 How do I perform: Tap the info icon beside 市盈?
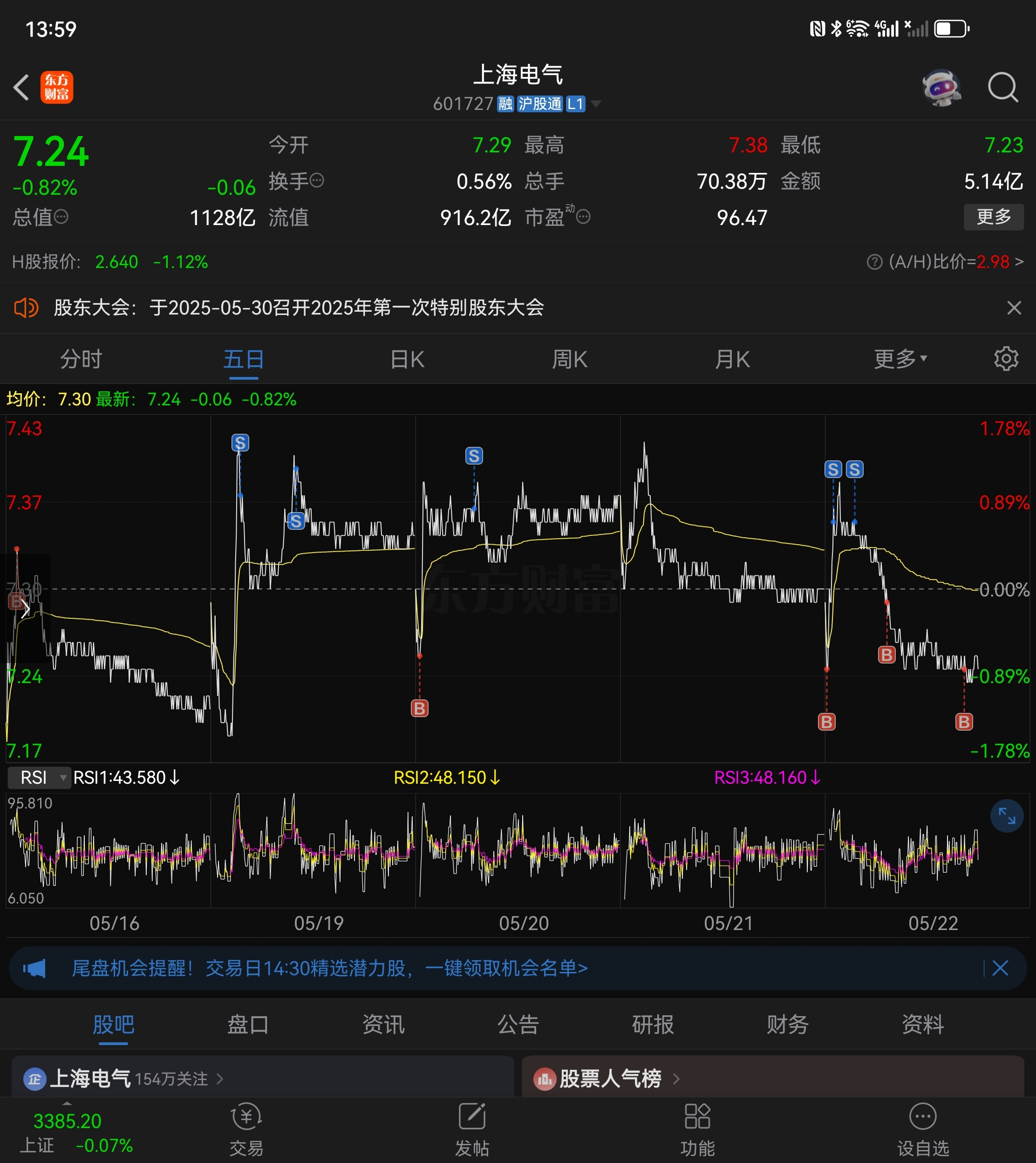pos(584,216)
